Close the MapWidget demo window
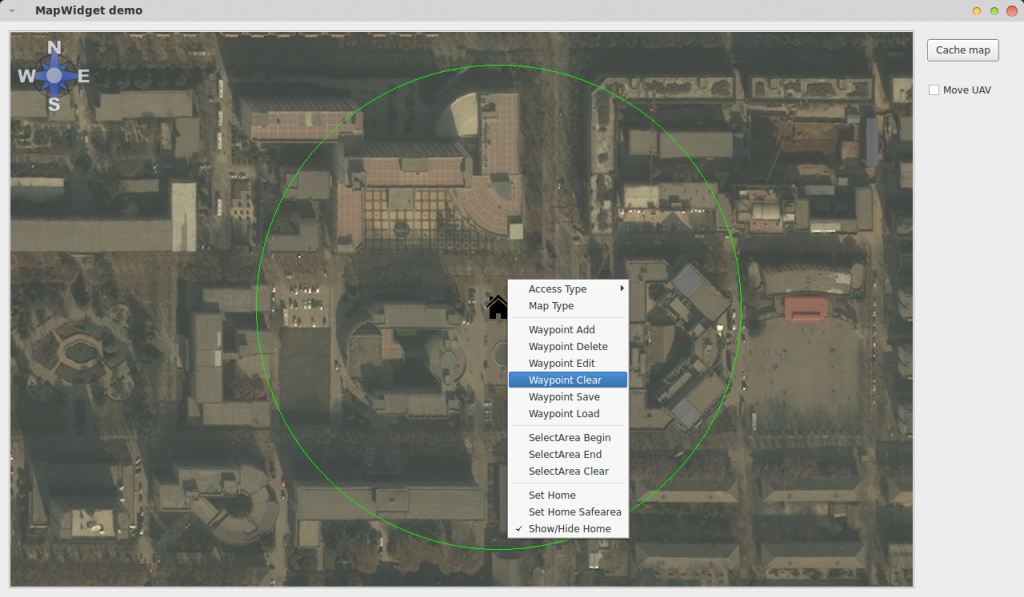The height and width of the screenshot is (597, 1024). pyautogui.click(x=1011, y=11)
